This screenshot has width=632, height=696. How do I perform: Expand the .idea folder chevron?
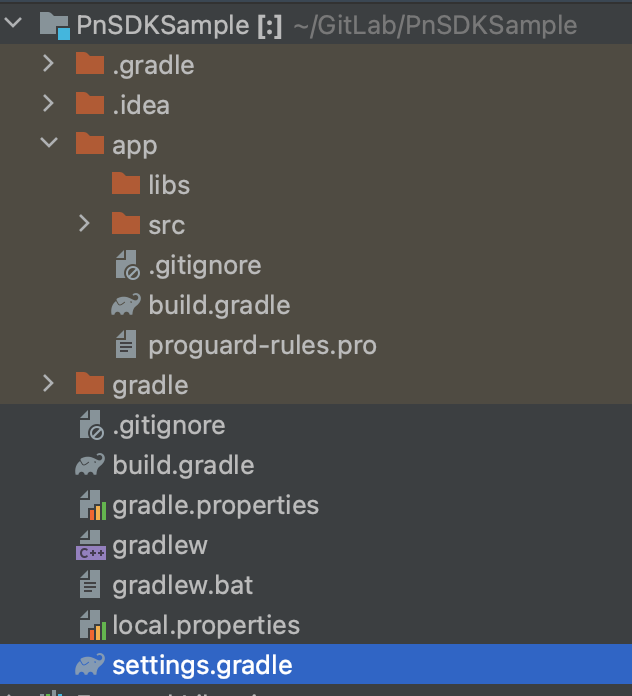point(48,103)
